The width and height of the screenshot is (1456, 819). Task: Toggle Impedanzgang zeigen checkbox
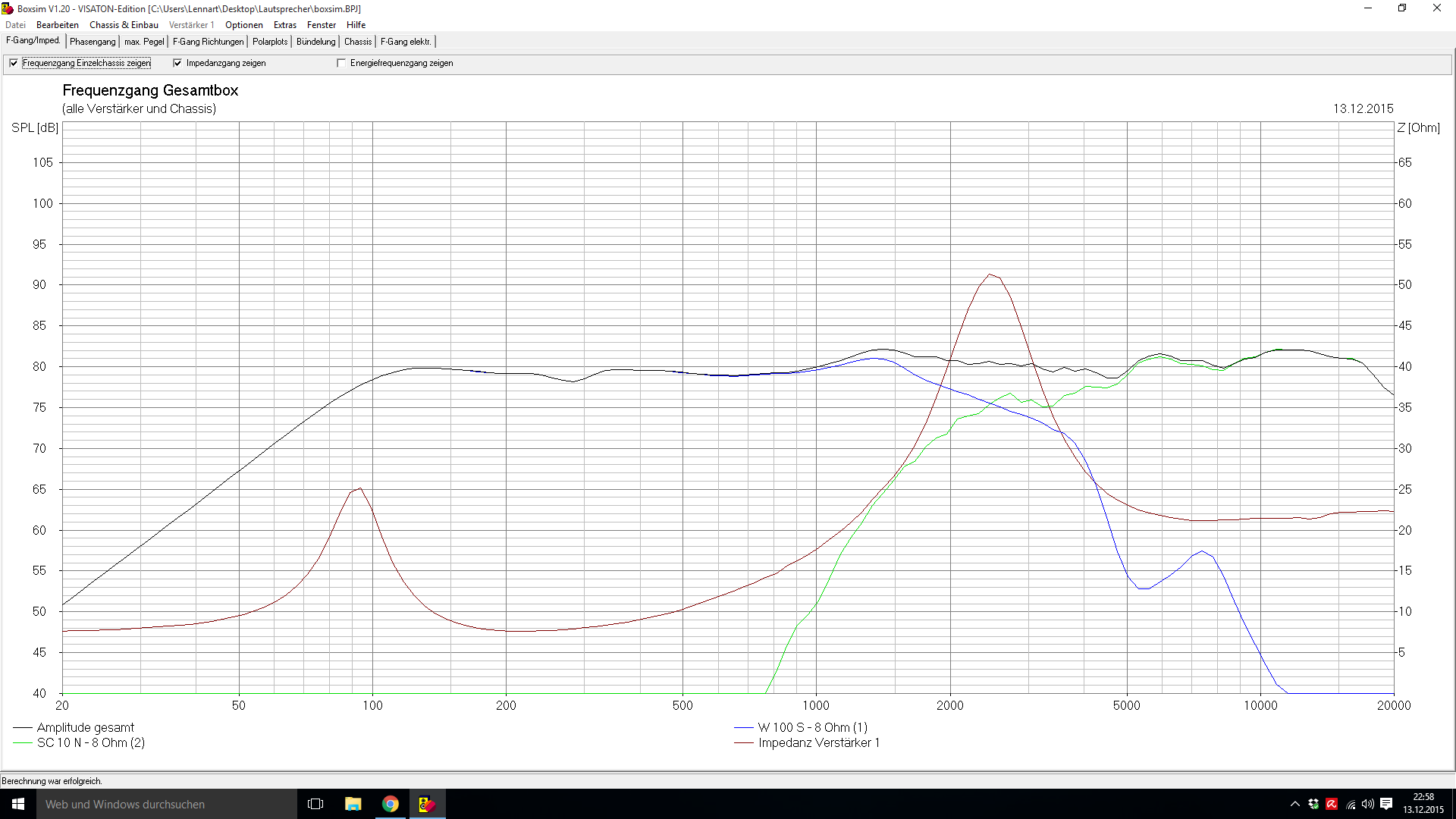tap(177, 63)
